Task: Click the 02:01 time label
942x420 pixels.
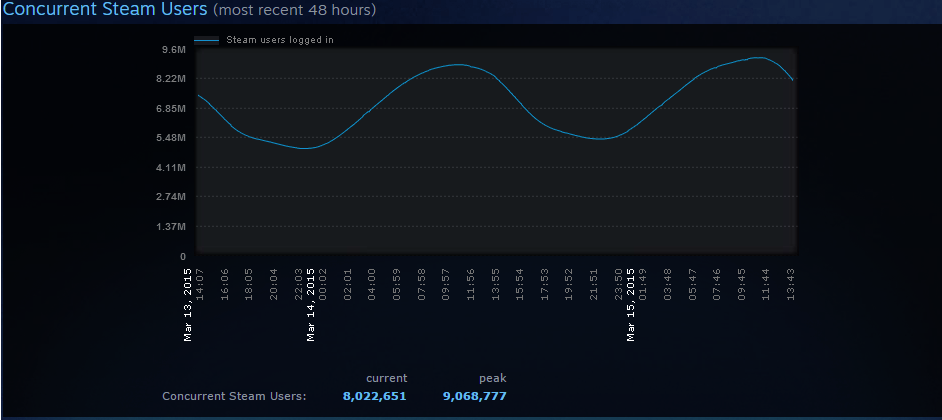Action: coord(347,284)
